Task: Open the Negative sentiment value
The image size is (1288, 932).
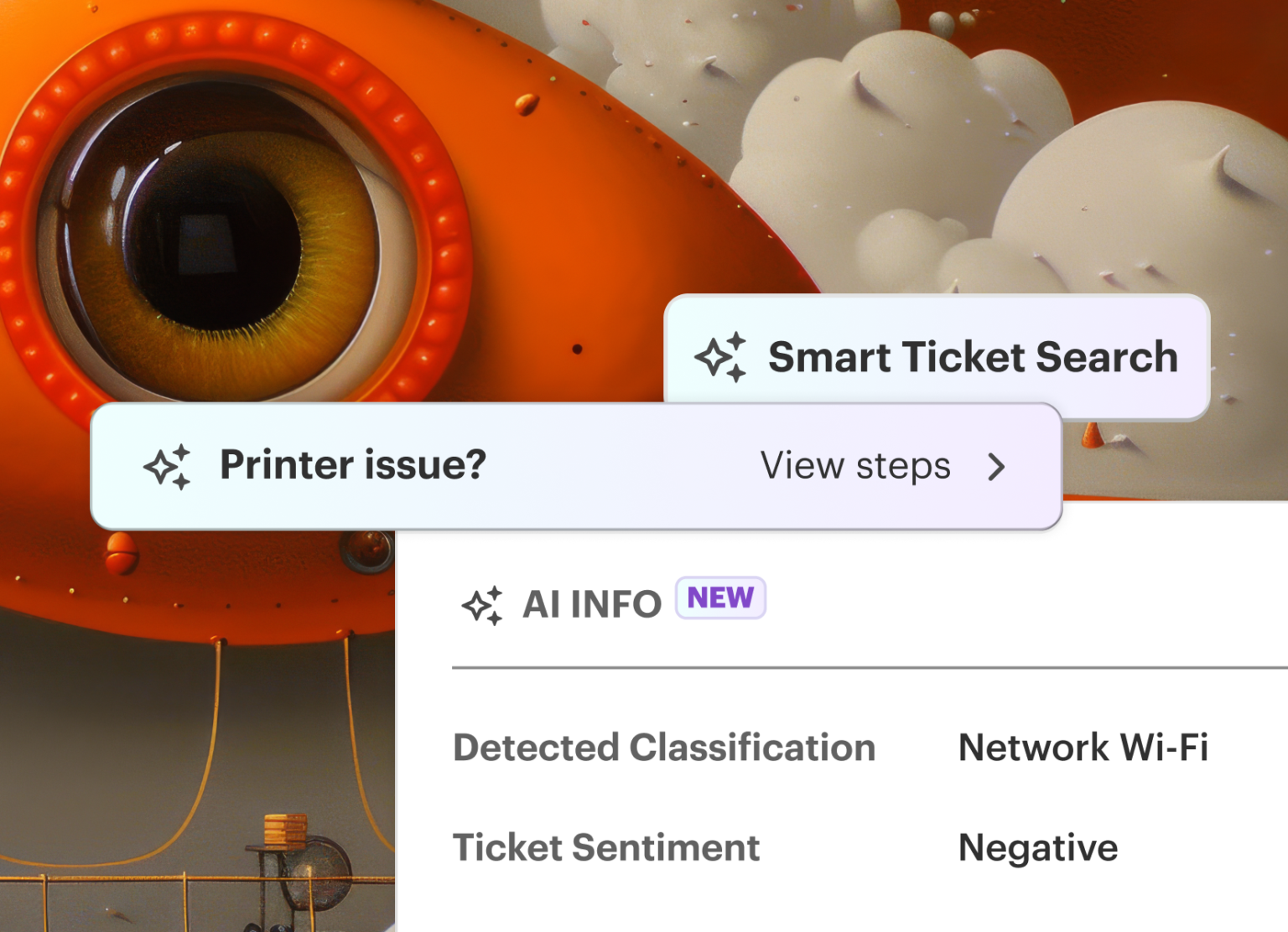Action: point(1038,847)
